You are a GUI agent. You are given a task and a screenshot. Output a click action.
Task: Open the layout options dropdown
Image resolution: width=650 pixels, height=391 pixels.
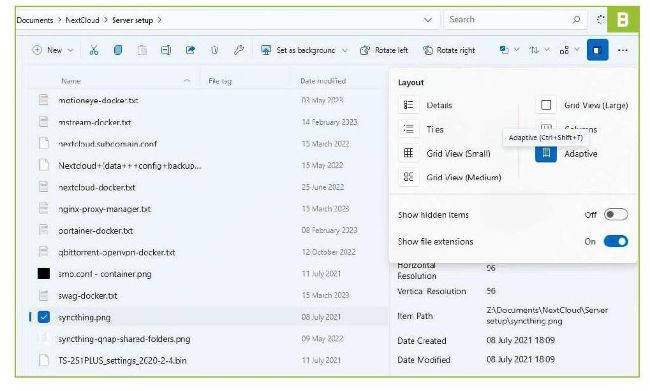(x=569, y=50)
